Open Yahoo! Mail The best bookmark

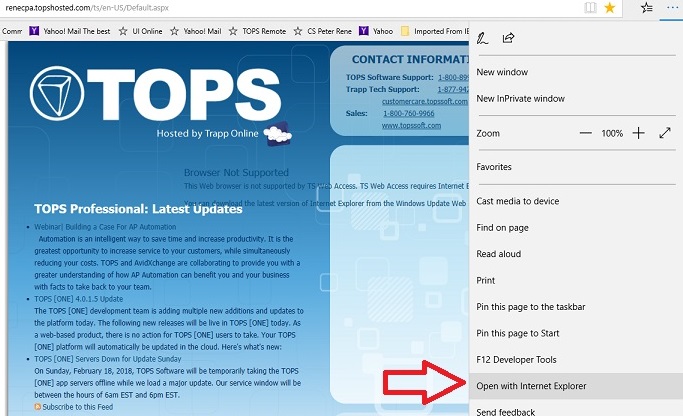(70, 31)
